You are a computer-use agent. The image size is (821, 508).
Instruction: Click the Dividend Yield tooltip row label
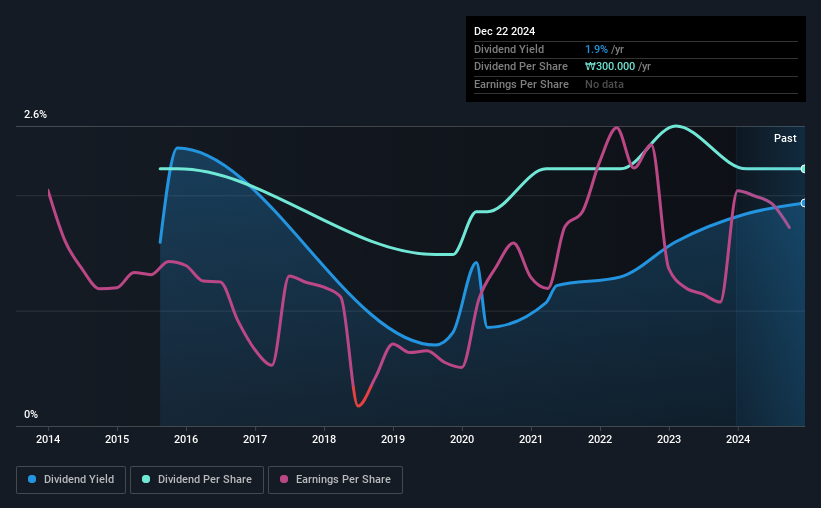(x=509, y=49)
